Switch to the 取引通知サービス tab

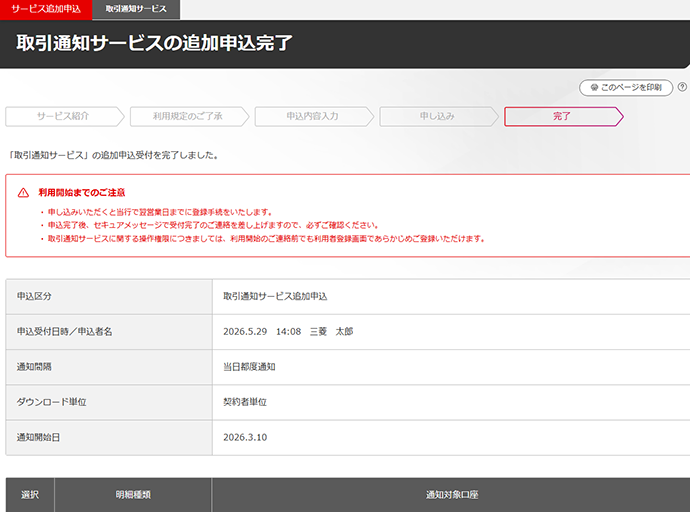(x=136, y=9)
